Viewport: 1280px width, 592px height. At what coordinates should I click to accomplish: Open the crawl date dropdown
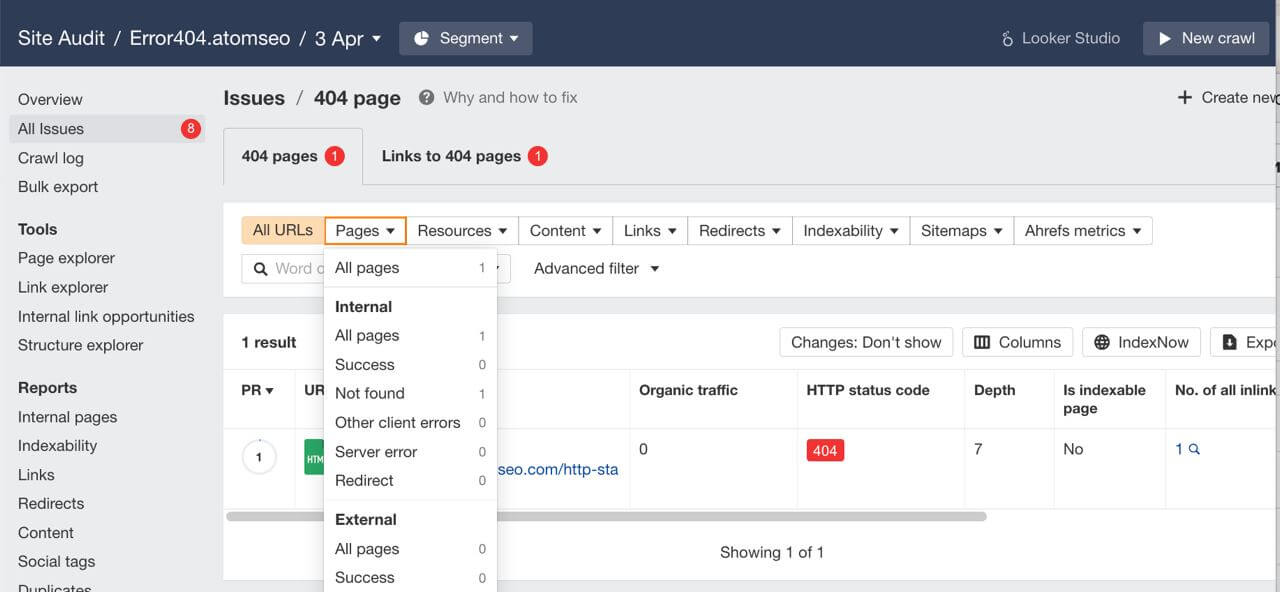[x=348, y=38]
